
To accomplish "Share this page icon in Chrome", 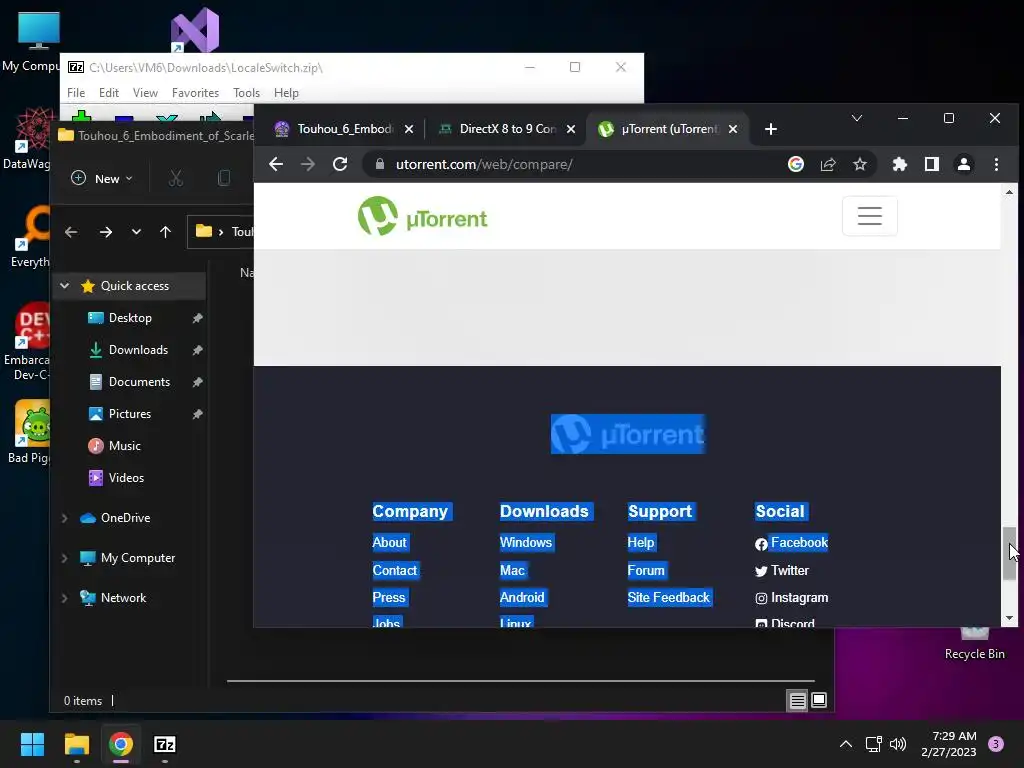I will (828, 164).
